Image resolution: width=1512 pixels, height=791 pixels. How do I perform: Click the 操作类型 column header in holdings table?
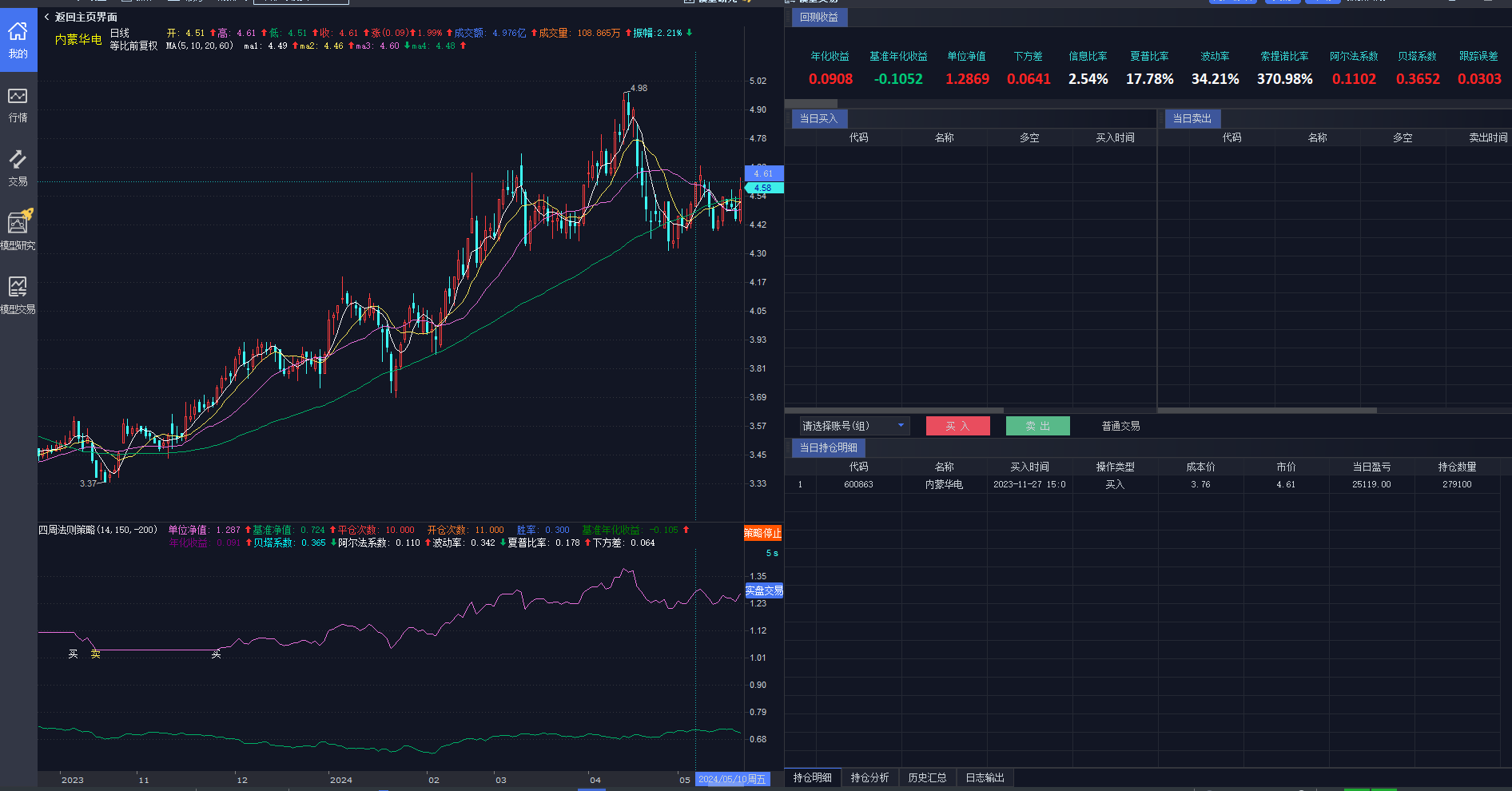point(1115,467)
